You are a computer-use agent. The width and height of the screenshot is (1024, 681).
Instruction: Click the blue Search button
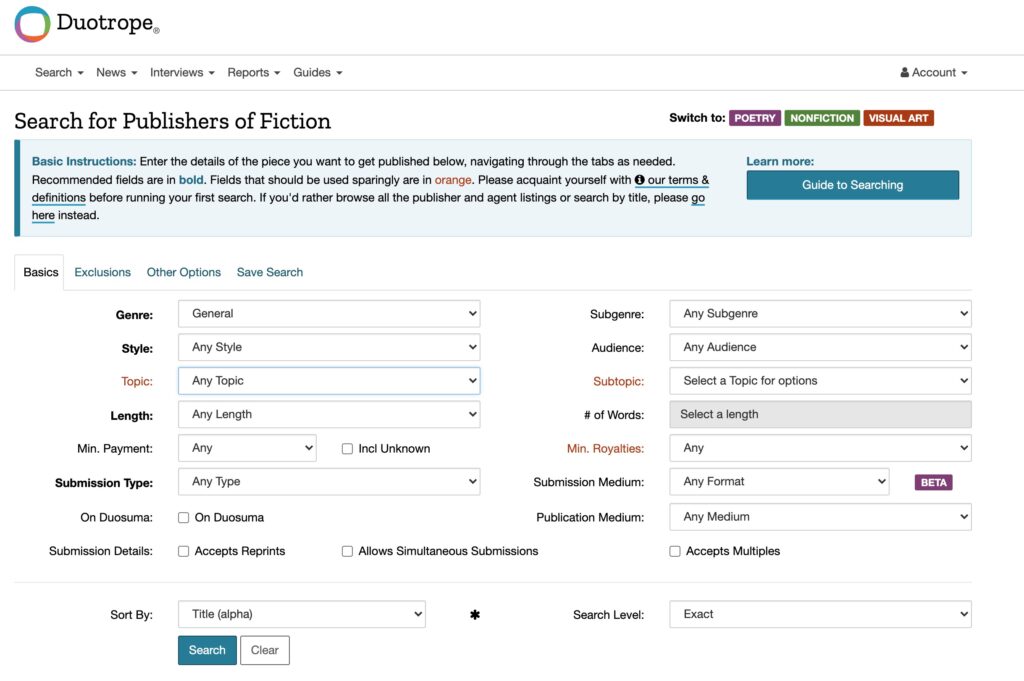(x=207, y=650)
